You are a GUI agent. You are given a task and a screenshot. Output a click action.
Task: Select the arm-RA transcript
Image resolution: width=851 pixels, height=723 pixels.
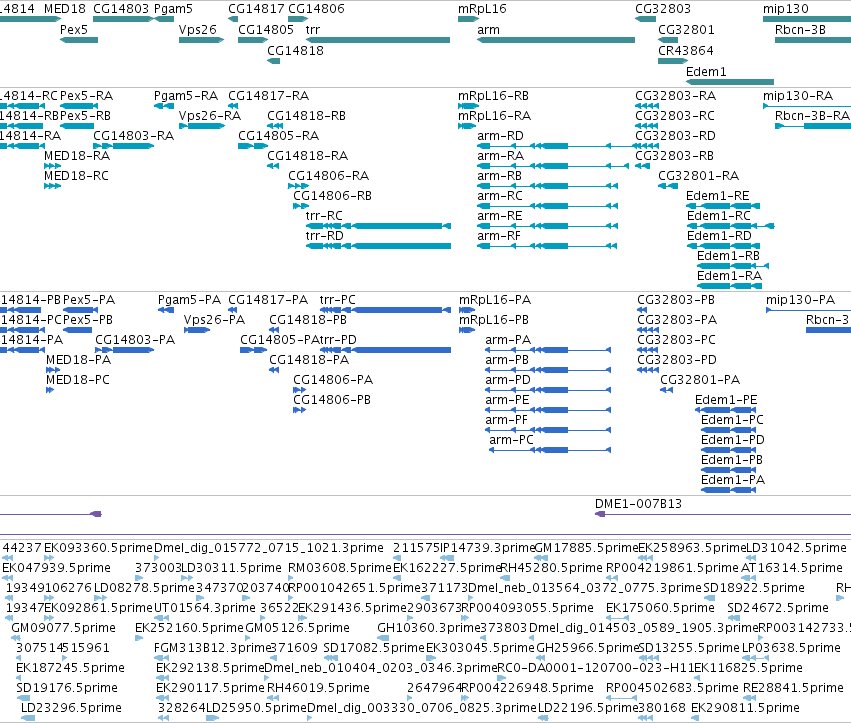pyautogui.click(x=552, y=166)
